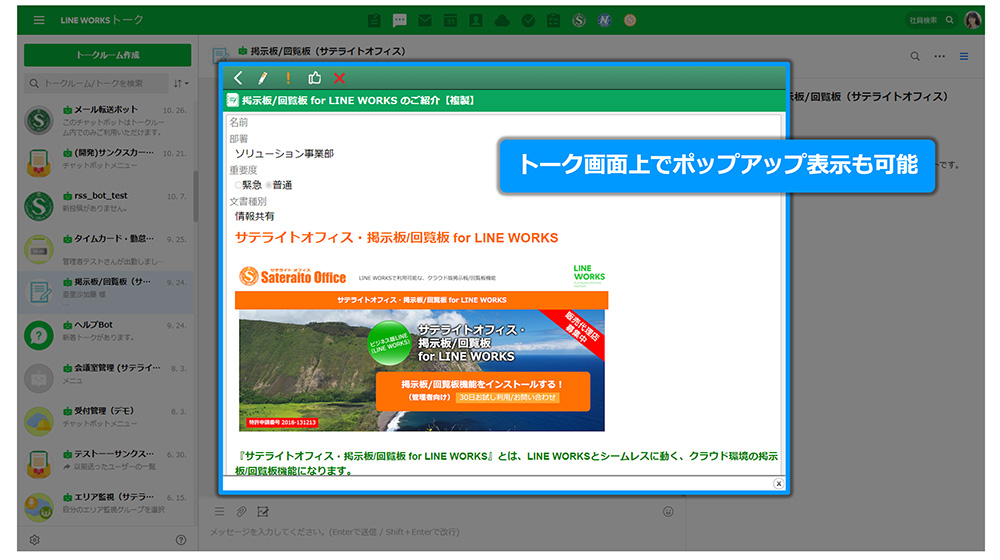Click the chat room search magnifier icon
Image resolution: width=1000 pixels, height=560 pixels.
click(x=915, y=56)
